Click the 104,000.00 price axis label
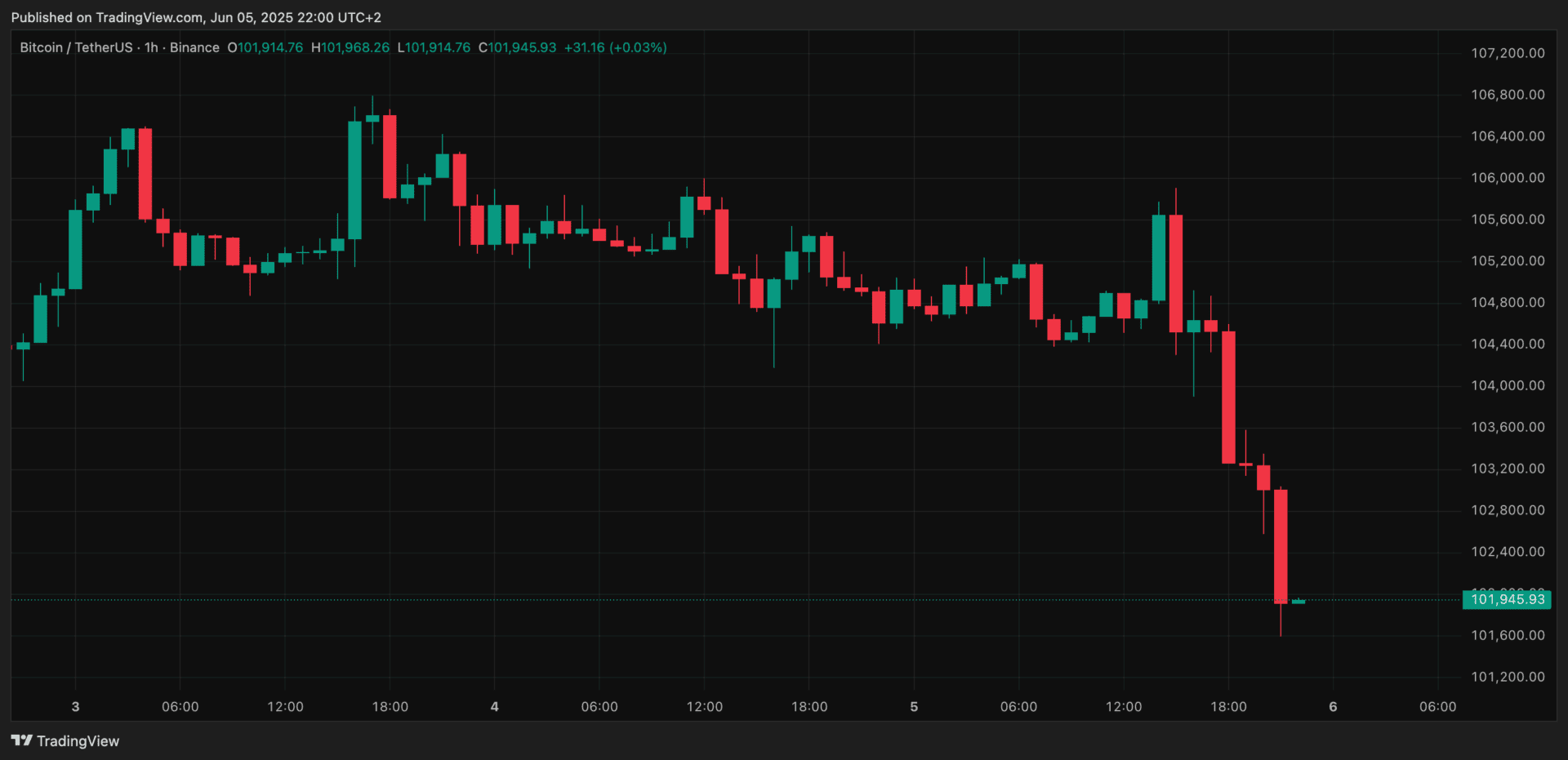This screenshot has width=1568, height=760. point(1508,385)
